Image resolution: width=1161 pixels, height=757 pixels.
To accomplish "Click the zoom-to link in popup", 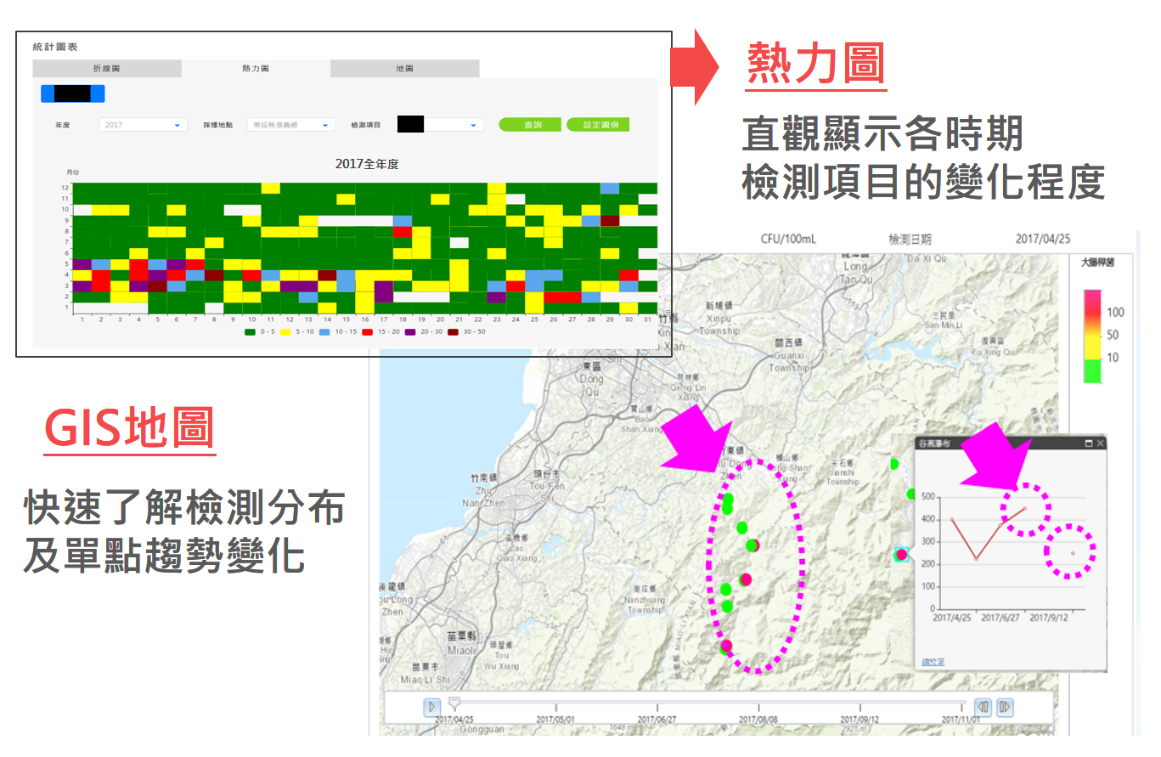I will tap(932, 661).
